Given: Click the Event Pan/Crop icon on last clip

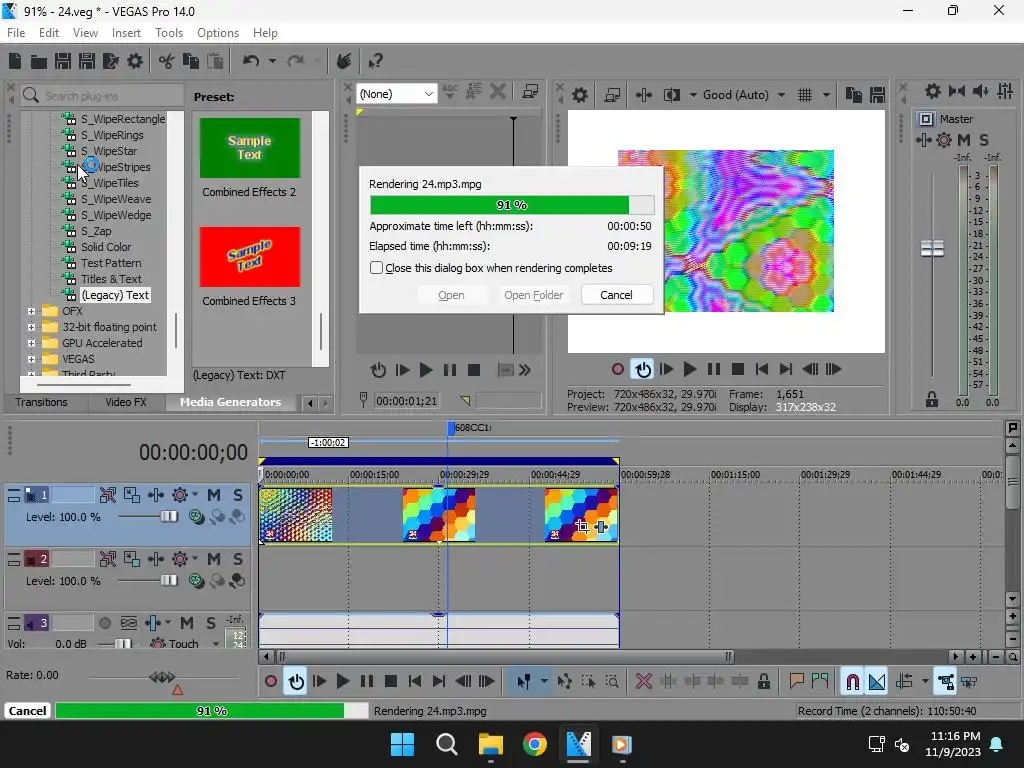Looking at the screenshot, I should pos(583,526).
